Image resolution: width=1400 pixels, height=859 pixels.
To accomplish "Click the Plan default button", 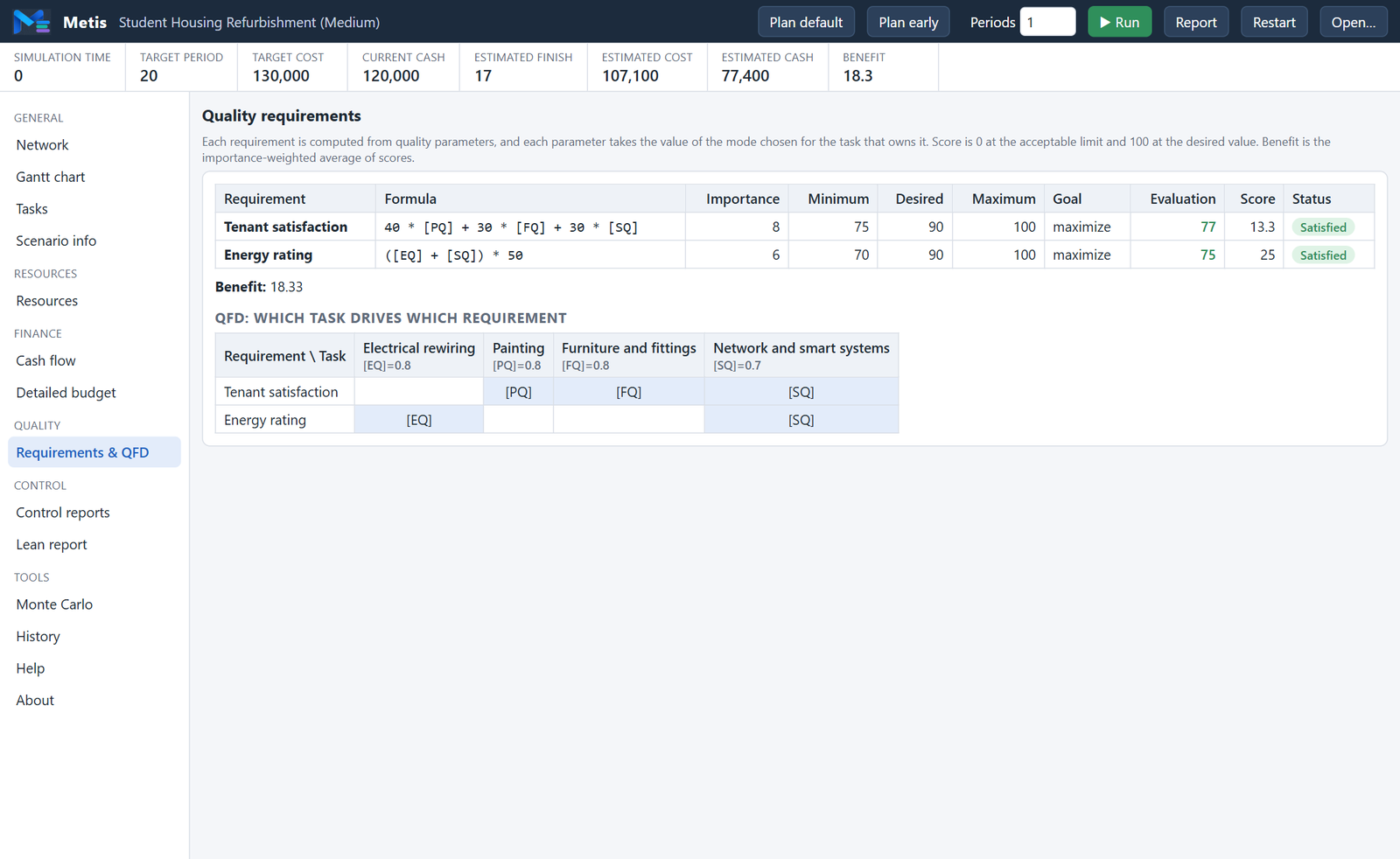I will click(x=806, y=22).
